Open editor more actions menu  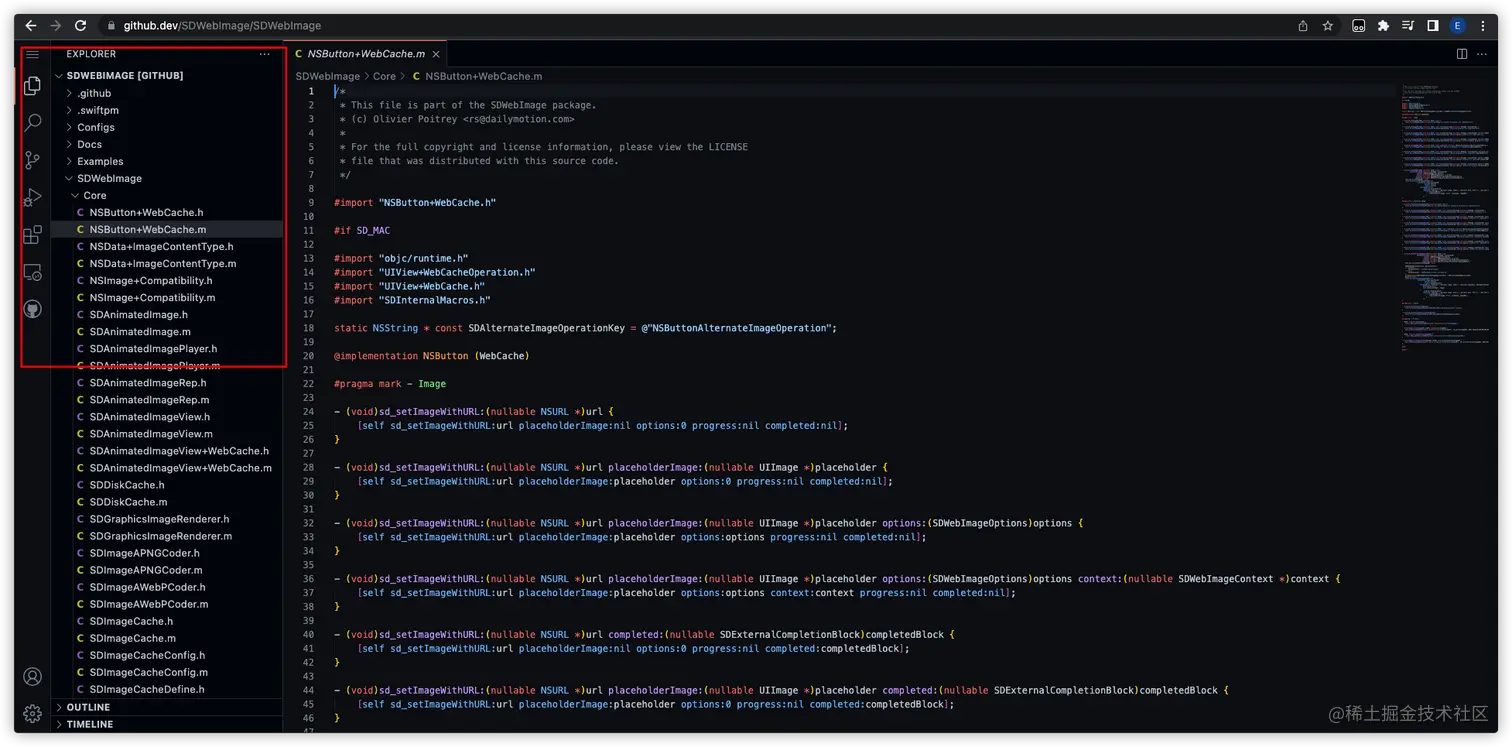pyautogui.click(x=1484, y=54)
